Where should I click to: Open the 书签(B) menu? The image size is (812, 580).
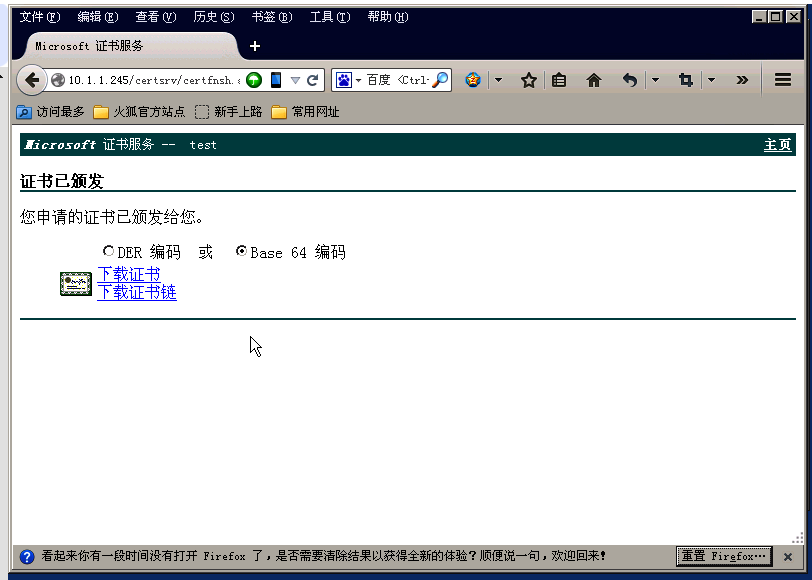[x=272, y=17]
